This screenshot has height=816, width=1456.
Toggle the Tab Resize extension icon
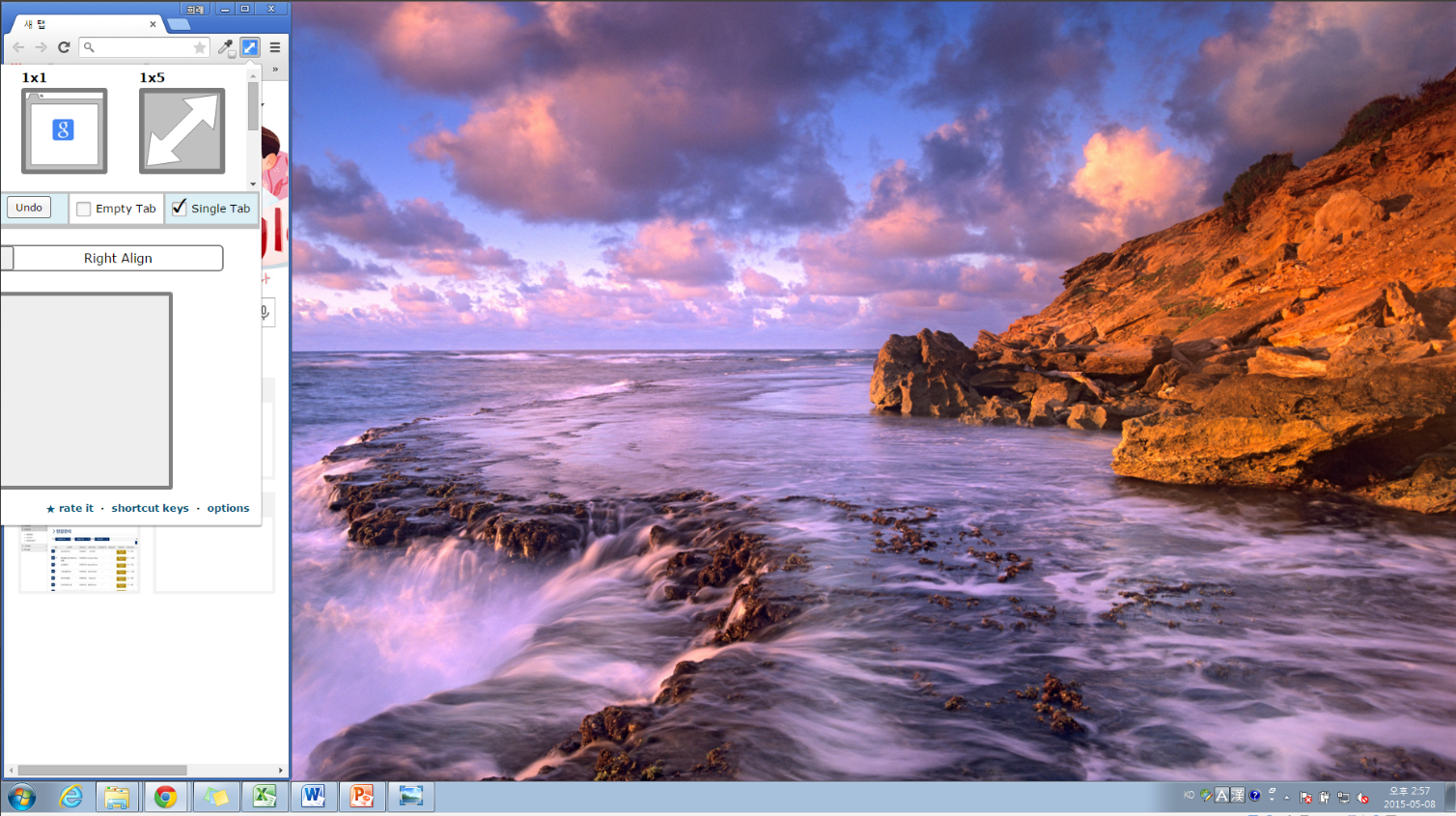(250, 47)
